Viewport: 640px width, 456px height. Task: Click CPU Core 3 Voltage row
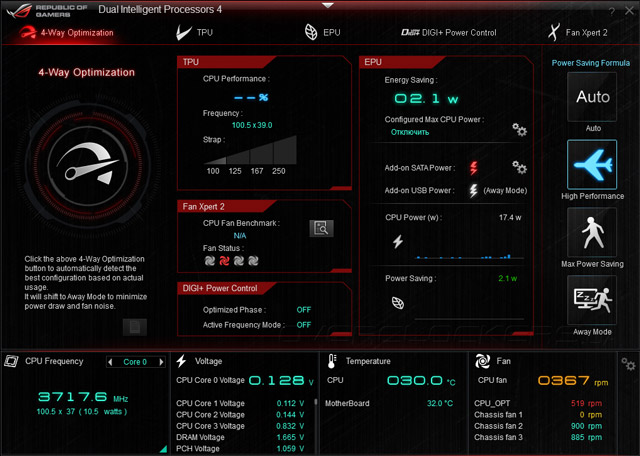click(x=240, y=426)
